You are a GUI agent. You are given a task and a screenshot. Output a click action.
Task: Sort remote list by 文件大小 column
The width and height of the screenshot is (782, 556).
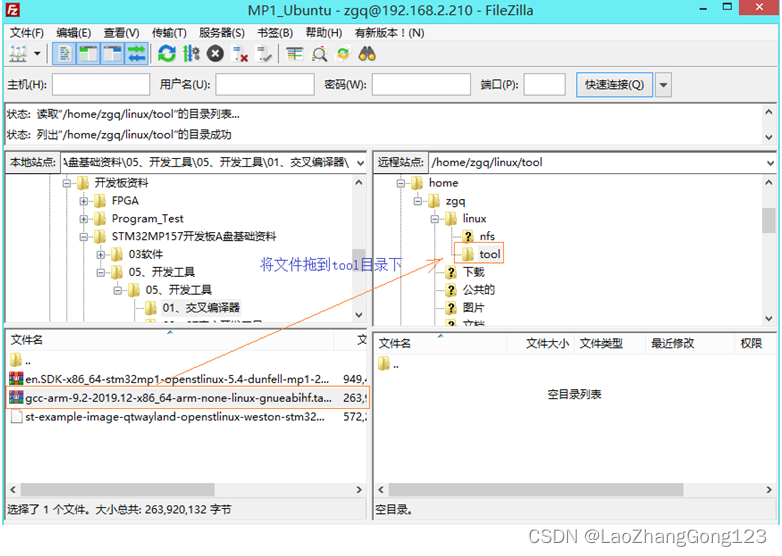(x=547, y=344)
